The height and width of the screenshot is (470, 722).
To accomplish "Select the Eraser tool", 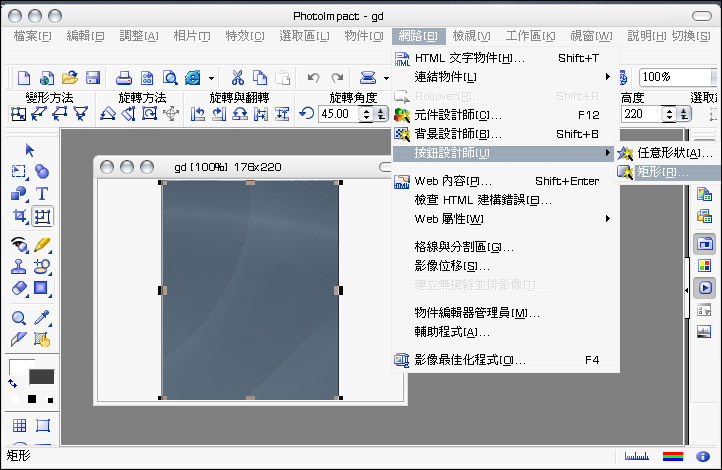I will point(19,288).
